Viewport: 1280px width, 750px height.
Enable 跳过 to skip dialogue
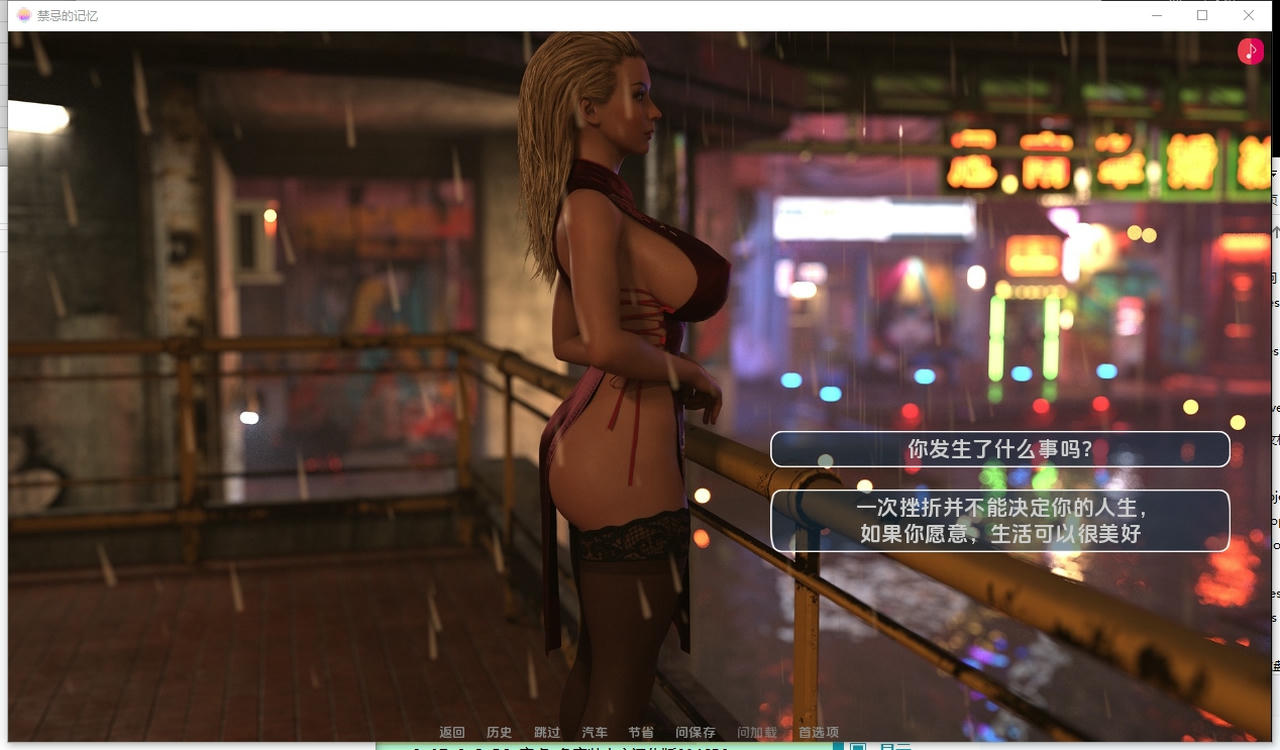click(x=547, y=732)
